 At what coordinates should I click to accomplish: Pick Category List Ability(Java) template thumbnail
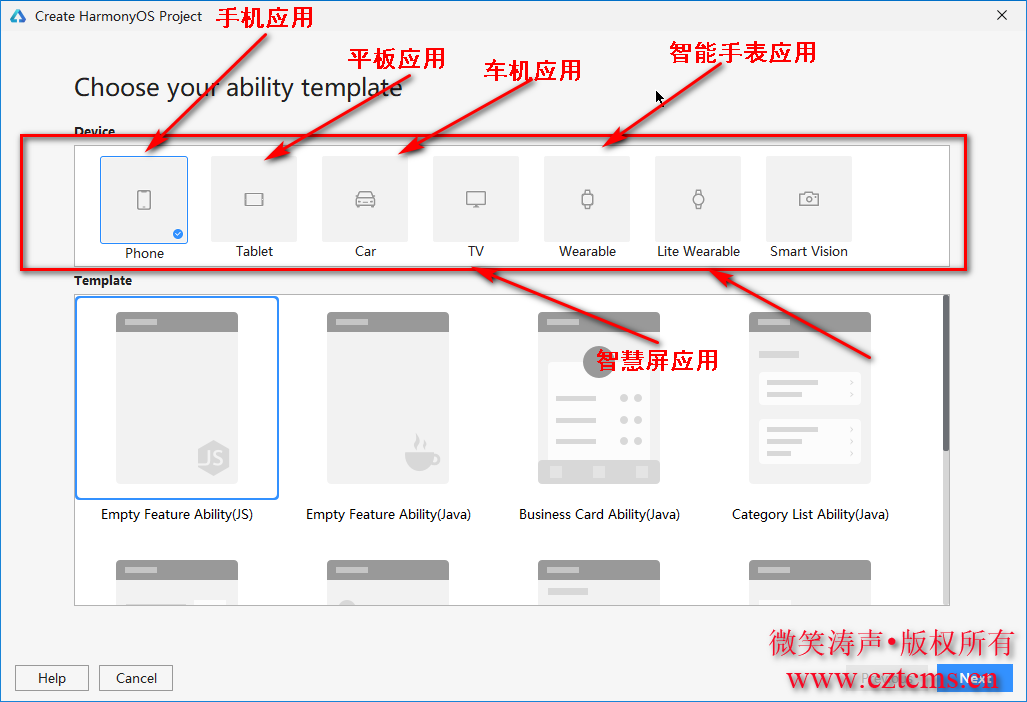[x=810, y=397]
